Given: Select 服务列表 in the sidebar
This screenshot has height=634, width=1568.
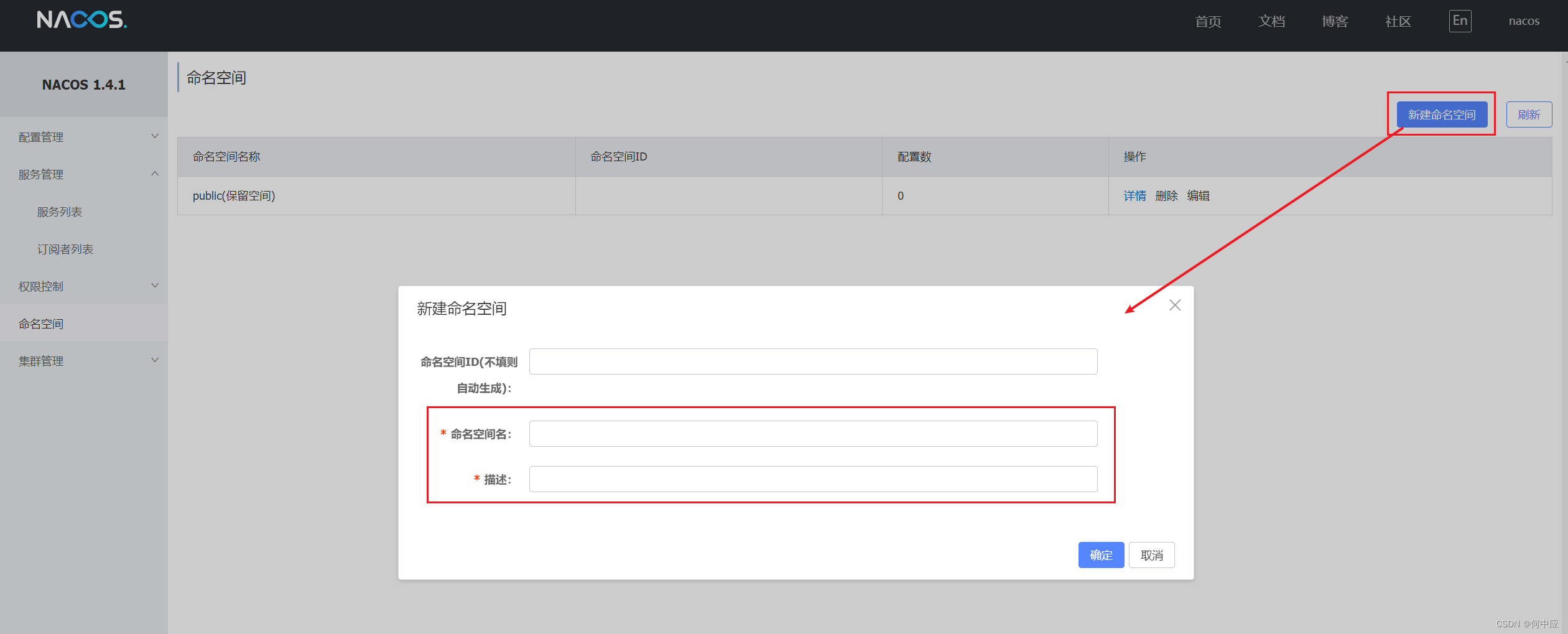Looking at the screenshot, I should point(60,212).
